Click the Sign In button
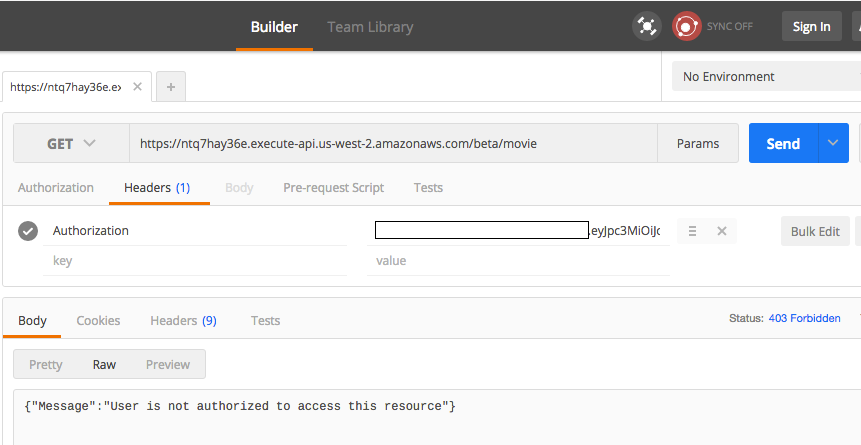Viewport: 861px width, 445px height. pyautogui.click(x=812, y=26)
